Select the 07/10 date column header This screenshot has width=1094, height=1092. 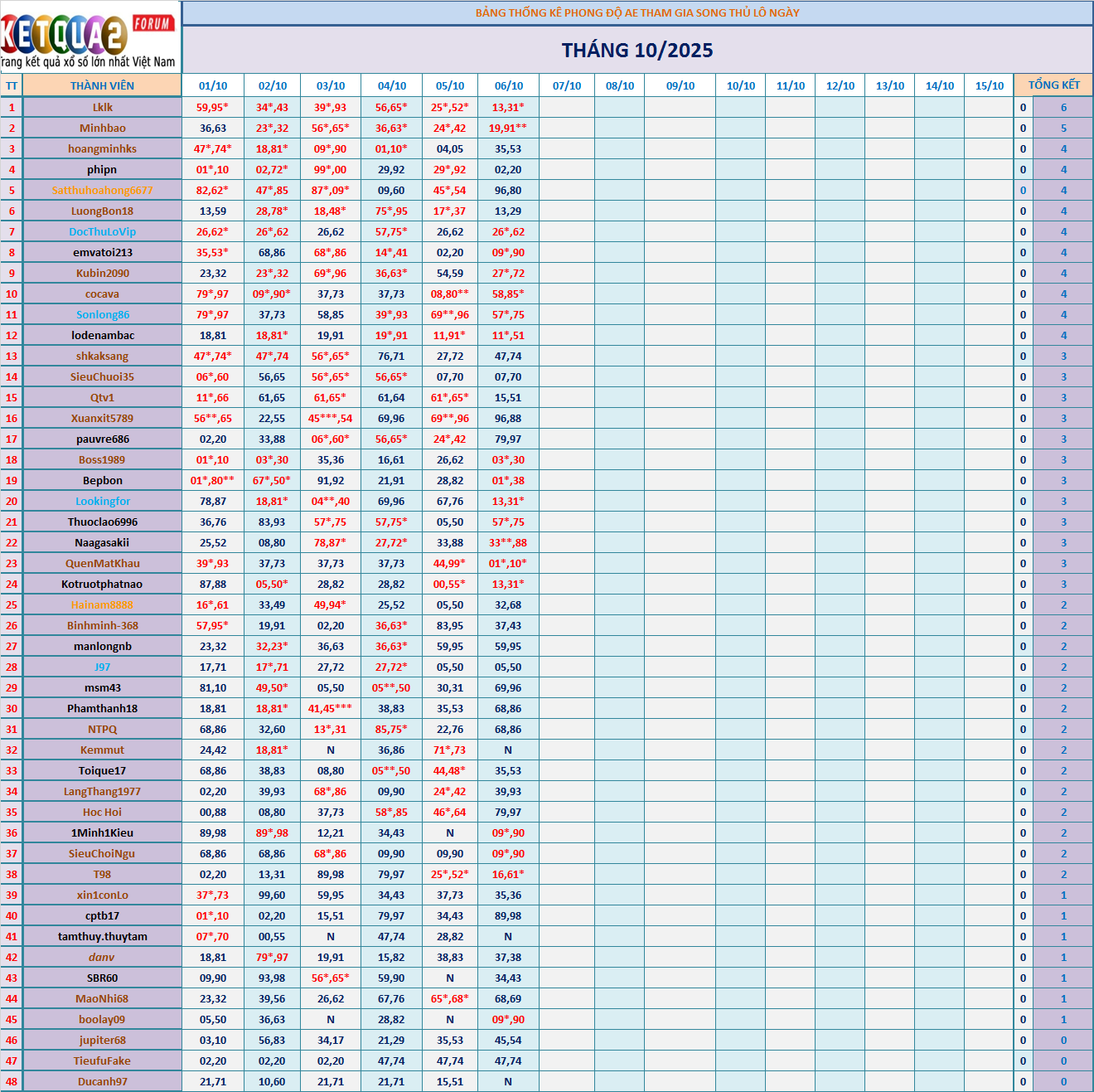[567, 85]
